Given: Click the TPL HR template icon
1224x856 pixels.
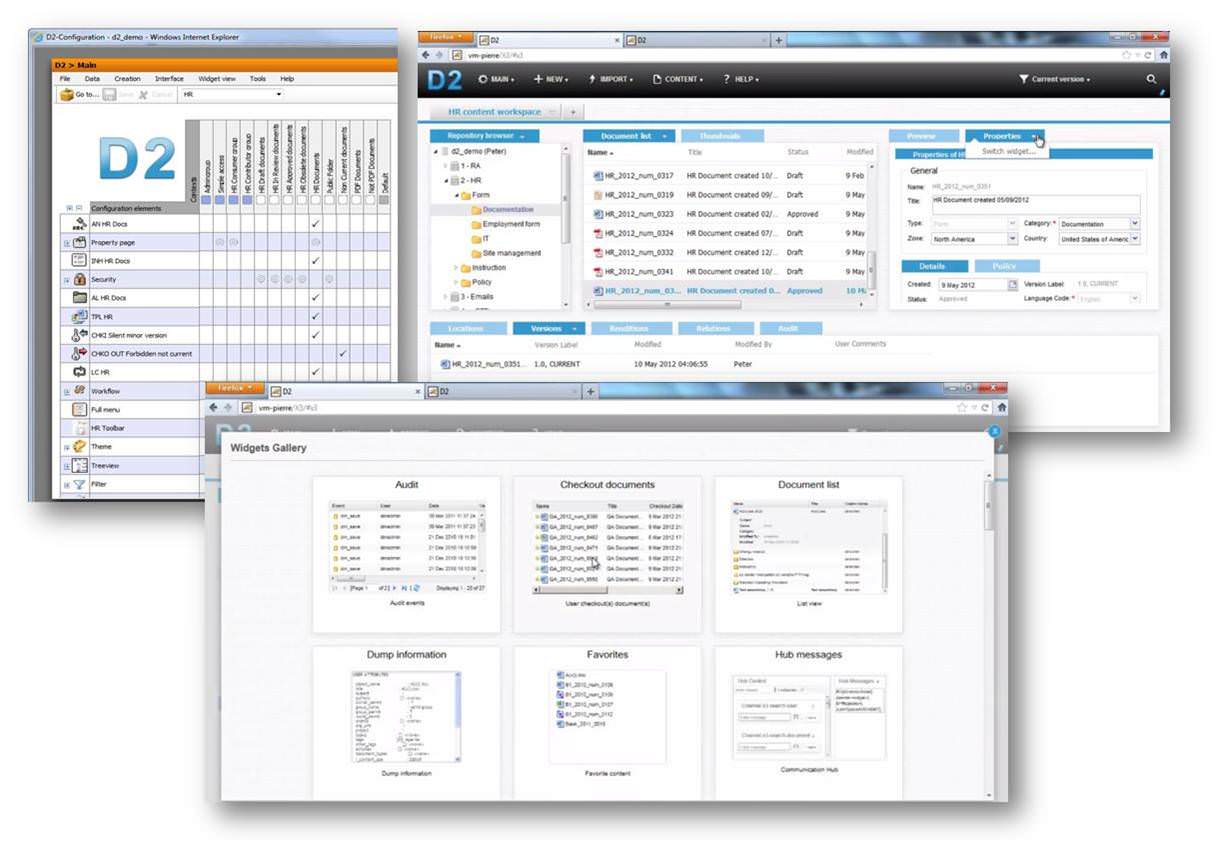Looking at the screenshot, I should point(79,316).
